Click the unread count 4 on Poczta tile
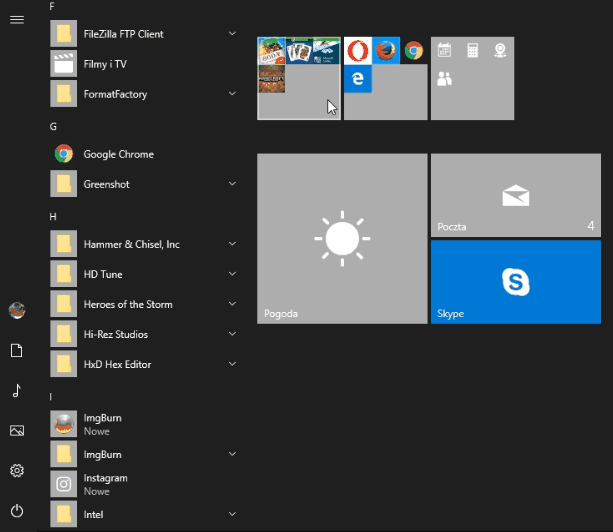 [591, 226]
